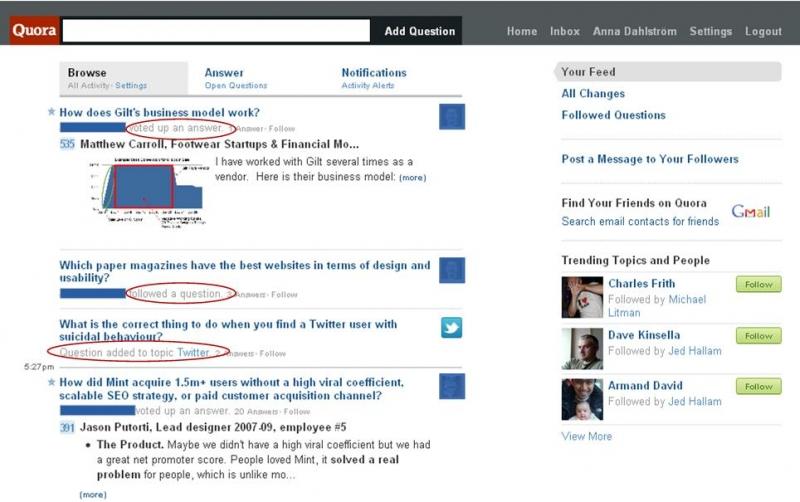Click Follow on the Twitter question
This screenshot has width=800, height=502.
point(272,353)
